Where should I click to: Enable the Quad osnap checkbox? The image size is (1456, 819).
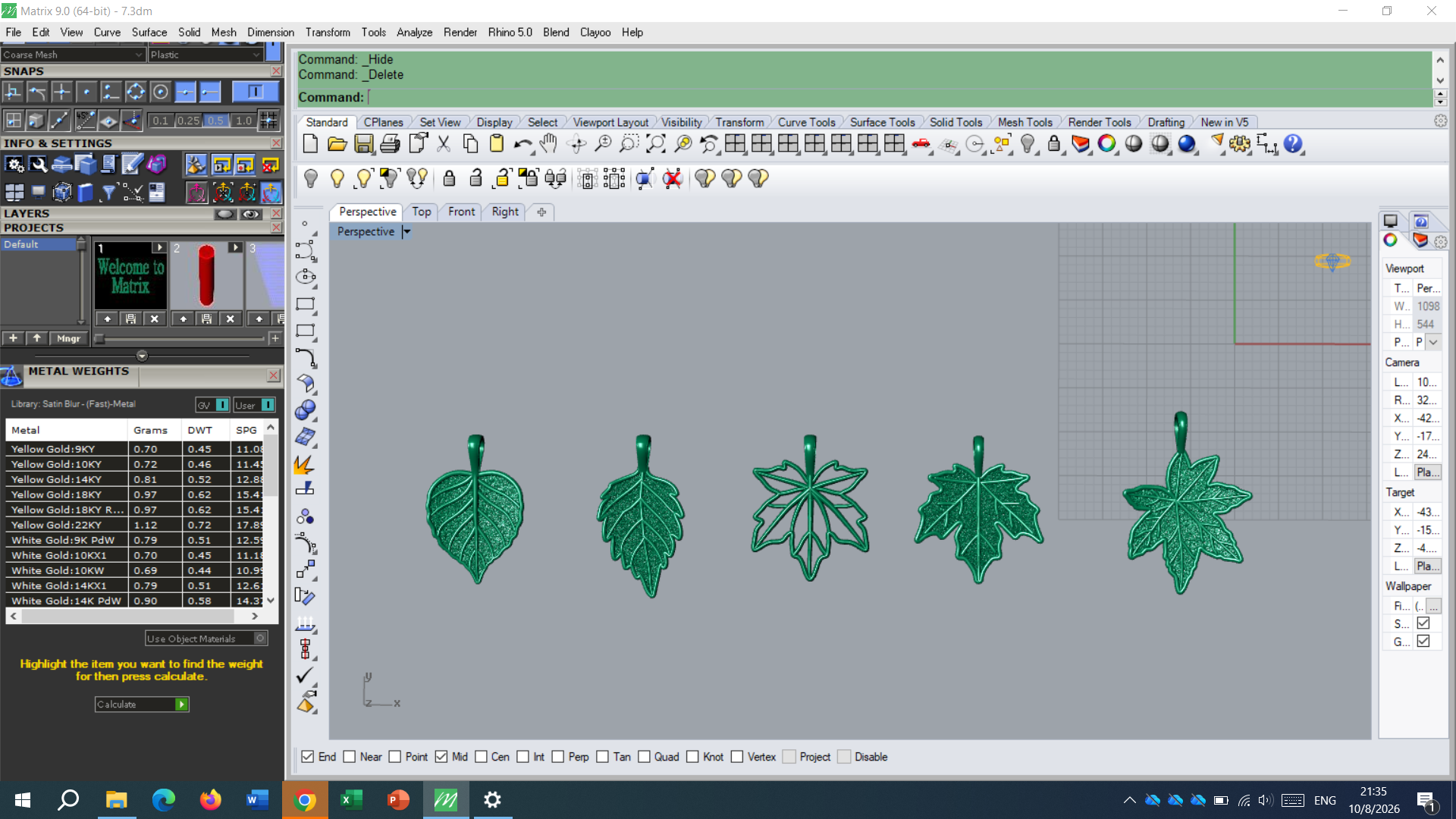pos(644,757)
